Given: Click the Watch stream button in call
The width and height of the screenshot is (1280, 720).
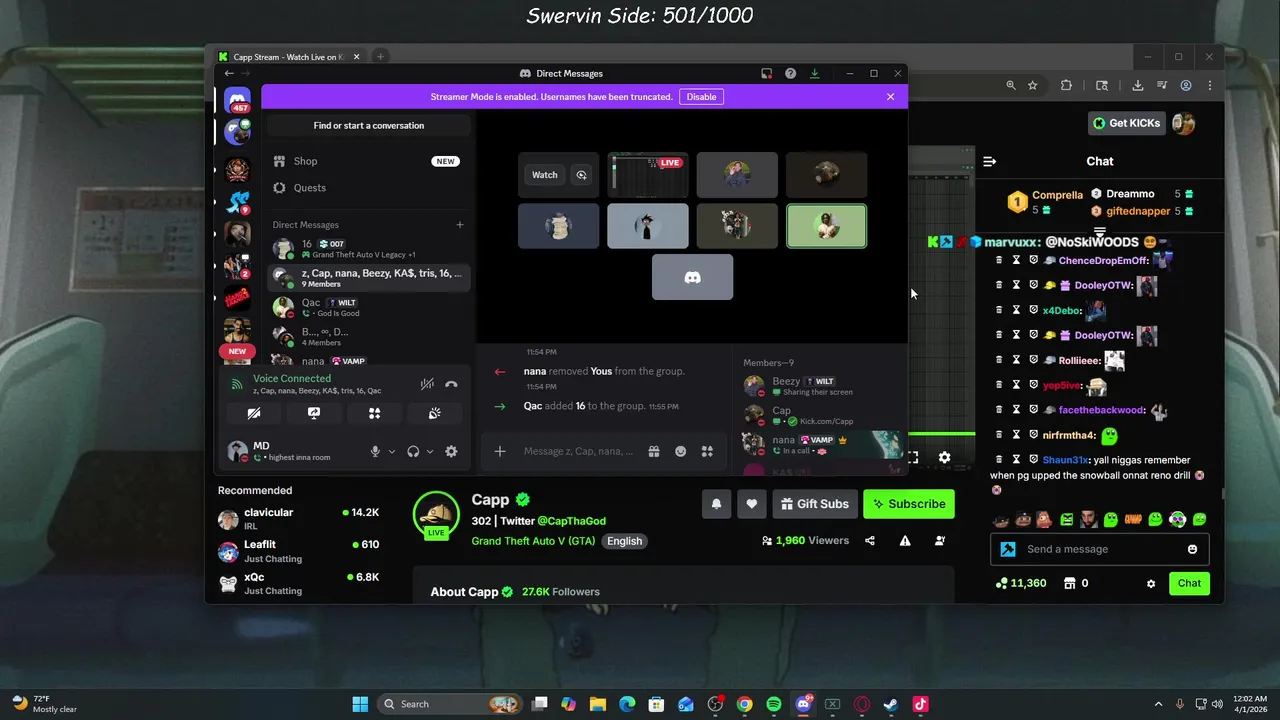Looking at the screenshot, I should 544,175.
